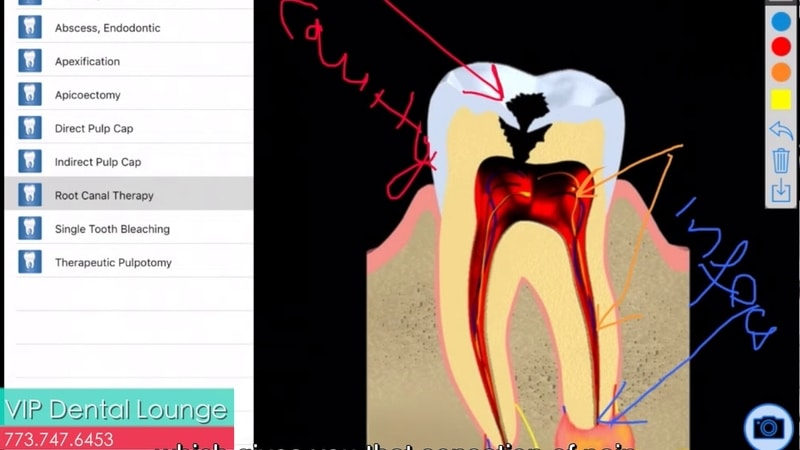Screen dimensions: 800x450
Task: Save the drawing with download icon
Action: tap(781, 190)
